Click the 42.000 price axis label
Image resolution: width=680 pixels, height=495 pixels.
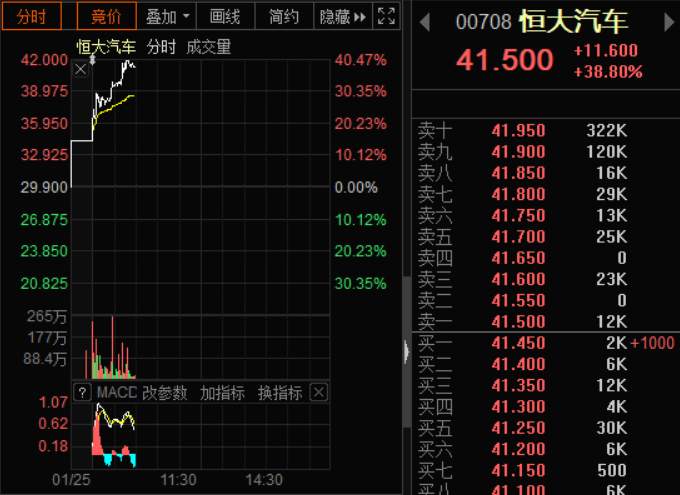44,60
